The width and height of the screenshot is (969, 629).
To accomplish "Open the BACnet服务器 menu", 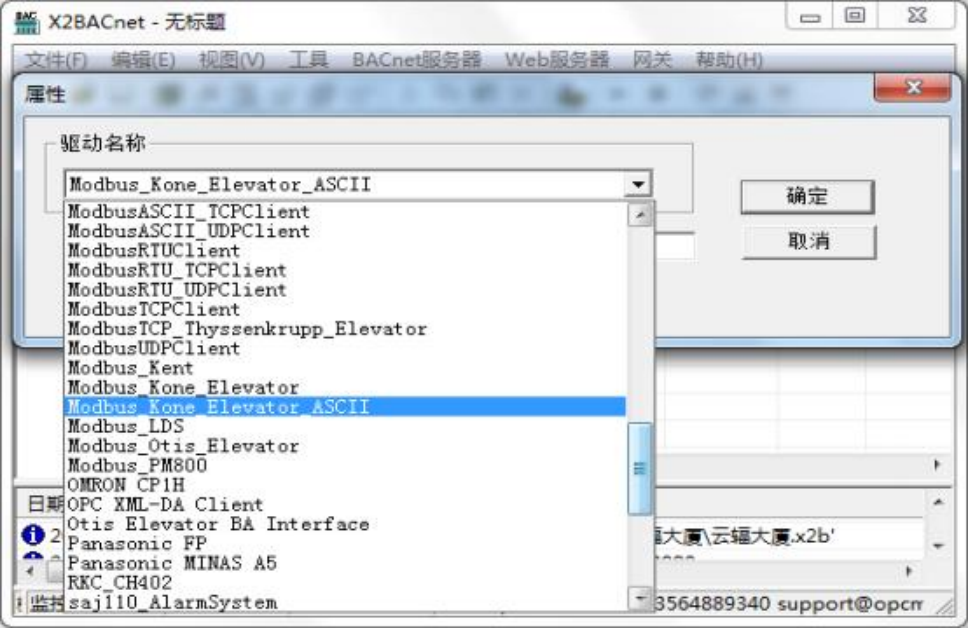I will [x=417, y=60].
